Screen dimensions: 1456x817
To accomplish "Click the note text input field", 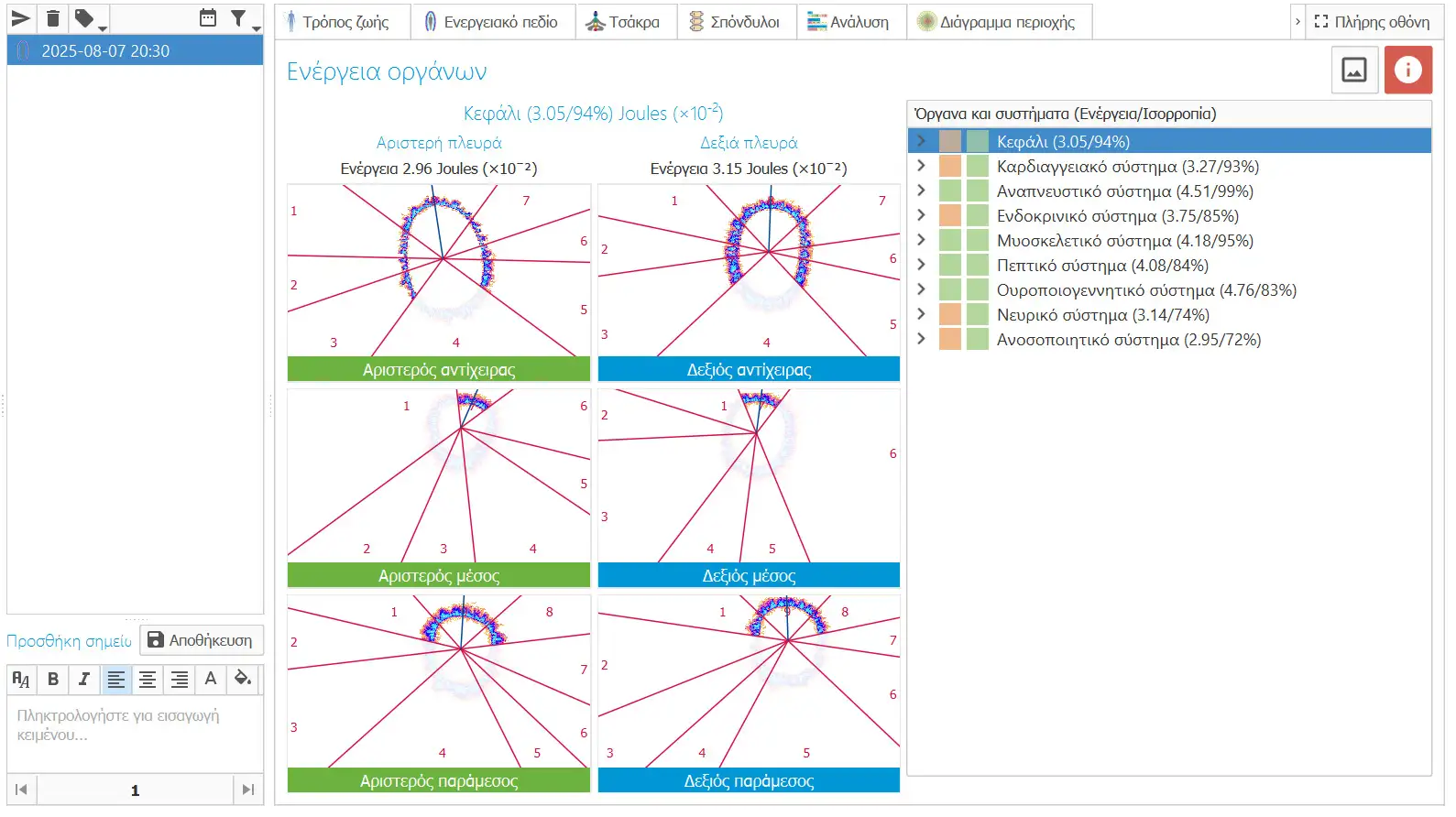I will pos(136,734).
